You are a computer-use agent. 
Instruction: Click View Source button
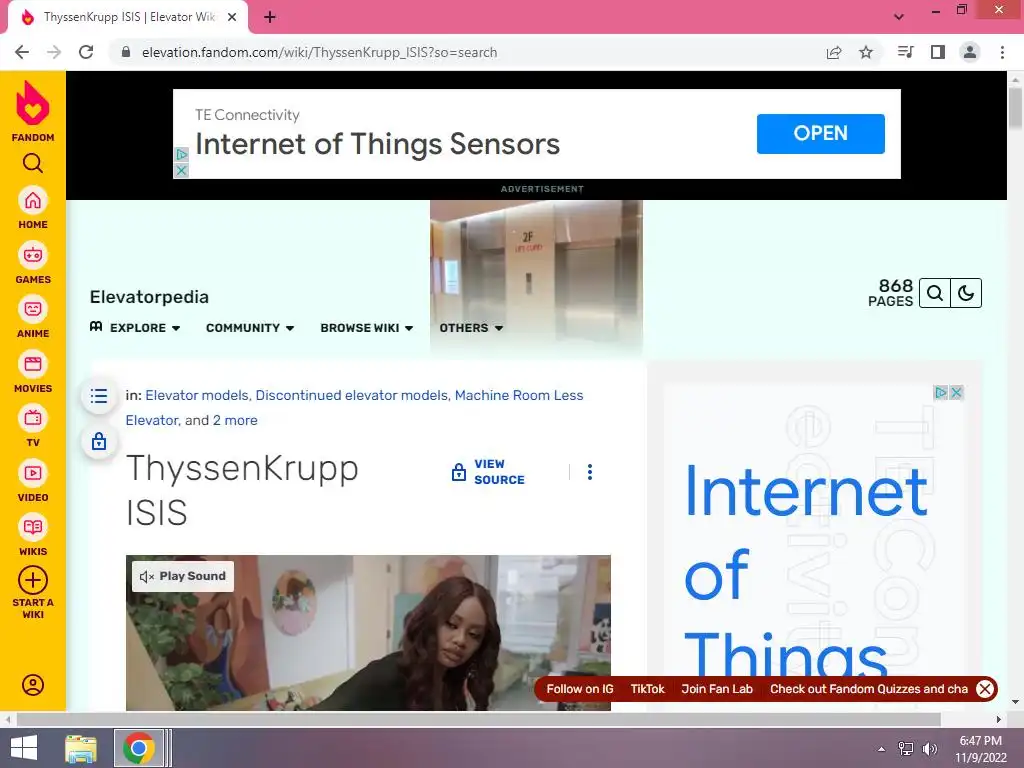point(488,472)
